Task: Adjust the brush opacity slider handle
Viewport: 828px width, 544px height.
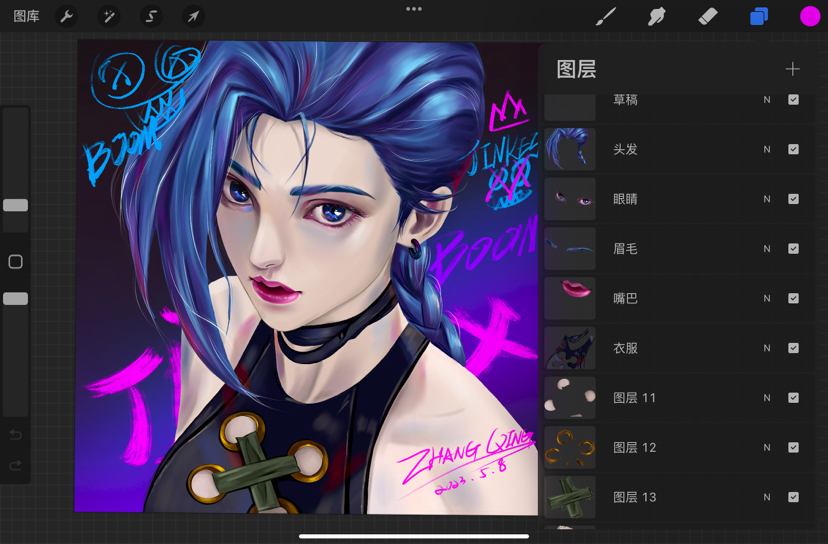Action: pos(15,299)
